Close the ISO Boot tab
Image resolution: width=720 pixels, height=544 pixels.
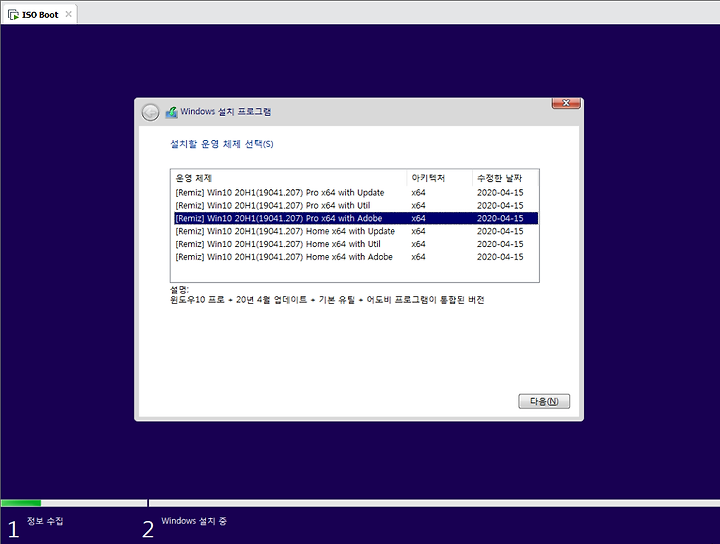pyautogui.click(x=68, y=14)
